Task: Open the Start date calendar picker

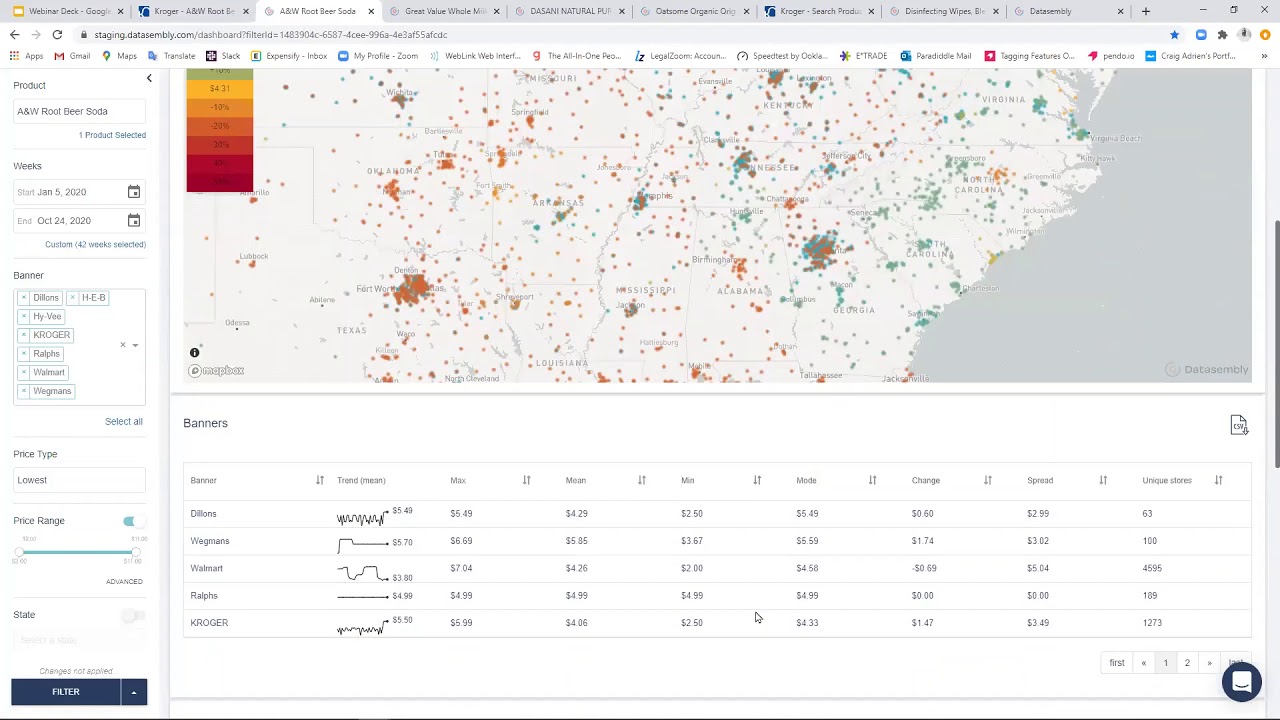Action: point(134,192)
